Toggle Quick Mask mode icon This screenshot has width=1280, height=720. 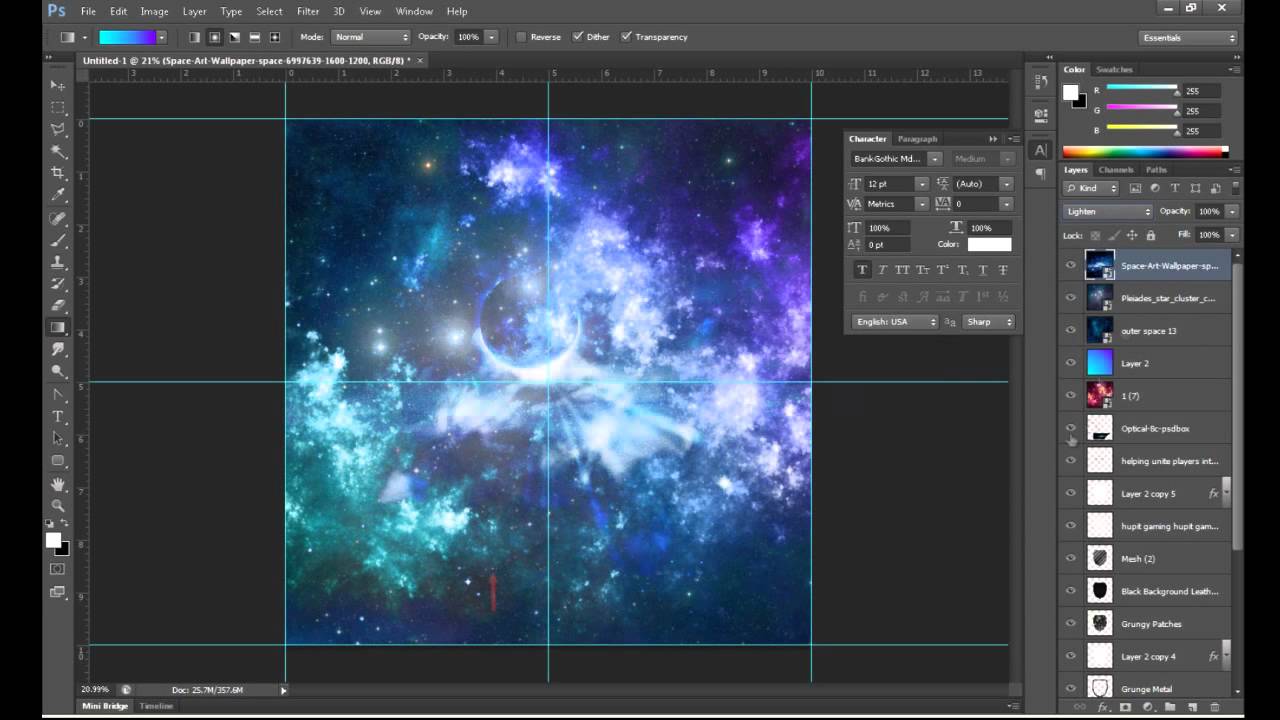tap(58, 569)
